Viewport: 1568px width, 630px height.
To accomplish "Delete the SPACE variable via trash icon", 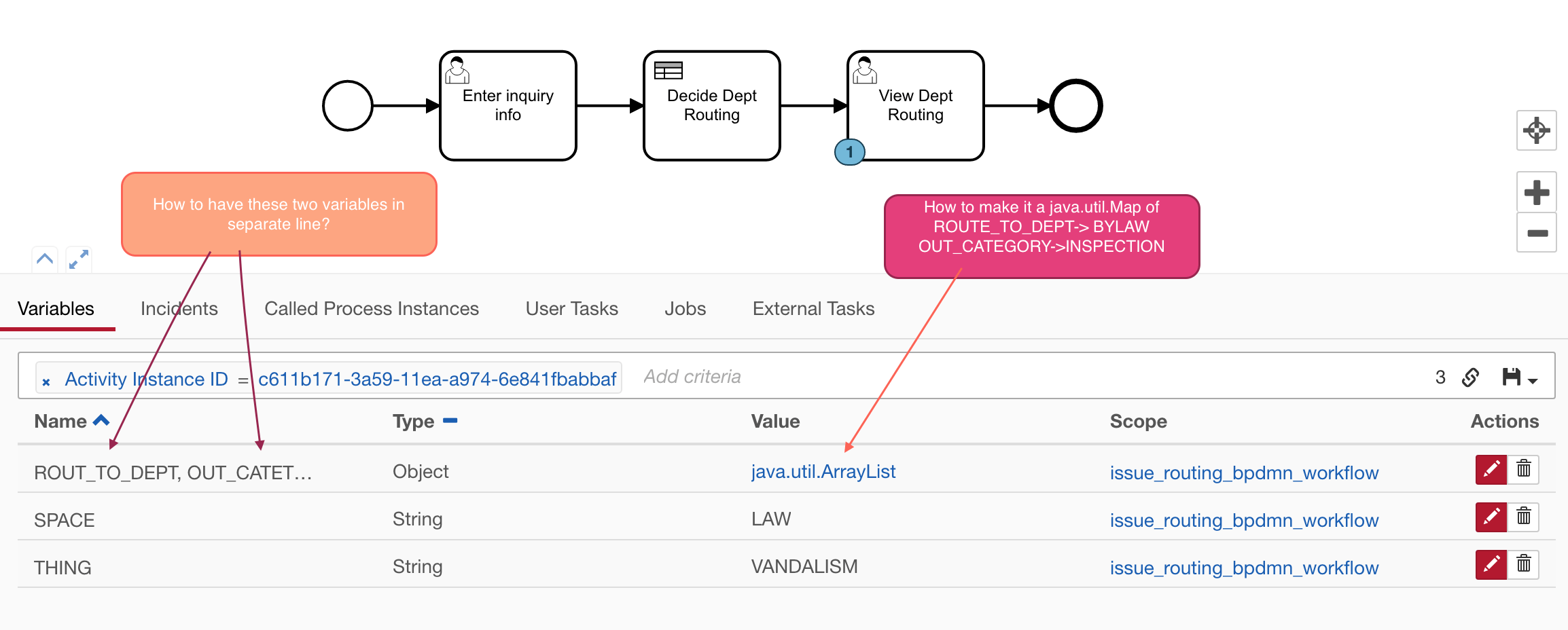I will point(1524,517).
